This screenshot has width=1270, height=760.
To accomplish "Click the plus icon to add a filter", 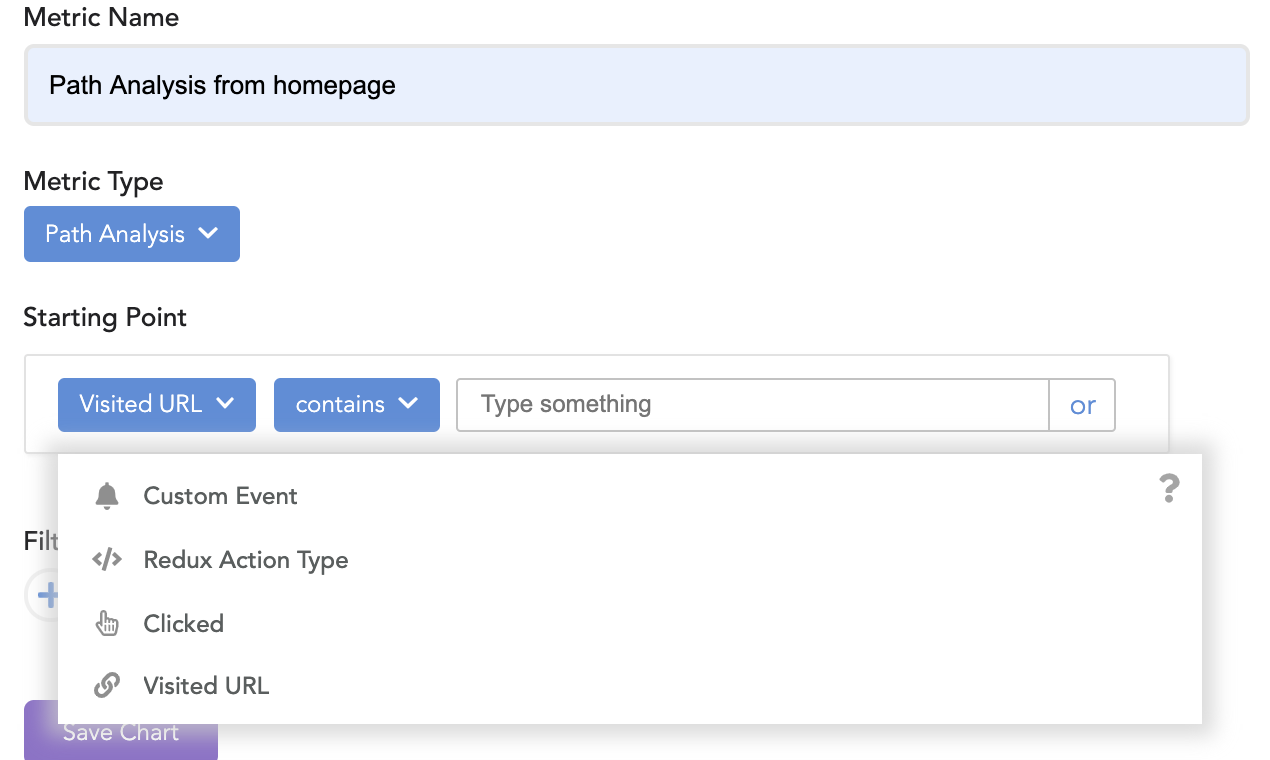I will (46, 597).
